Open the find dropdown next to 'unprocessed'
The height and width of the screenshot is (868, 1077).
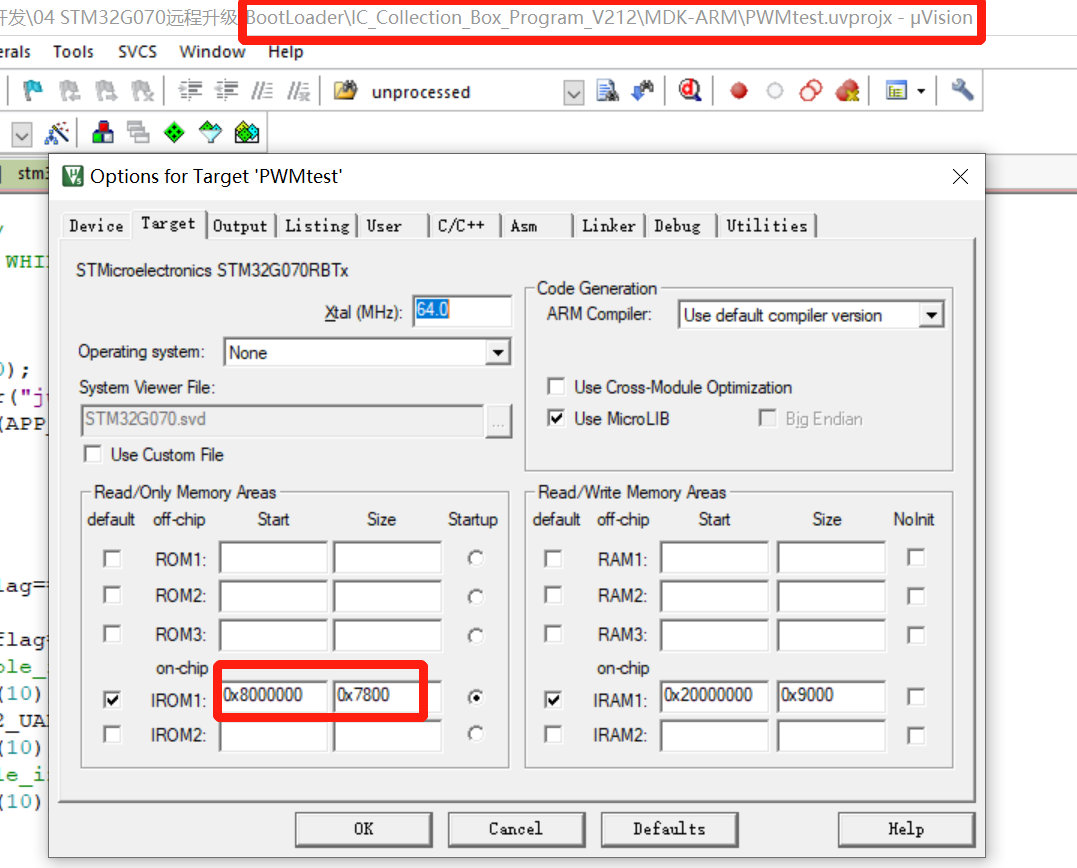(x=574, y=92)
